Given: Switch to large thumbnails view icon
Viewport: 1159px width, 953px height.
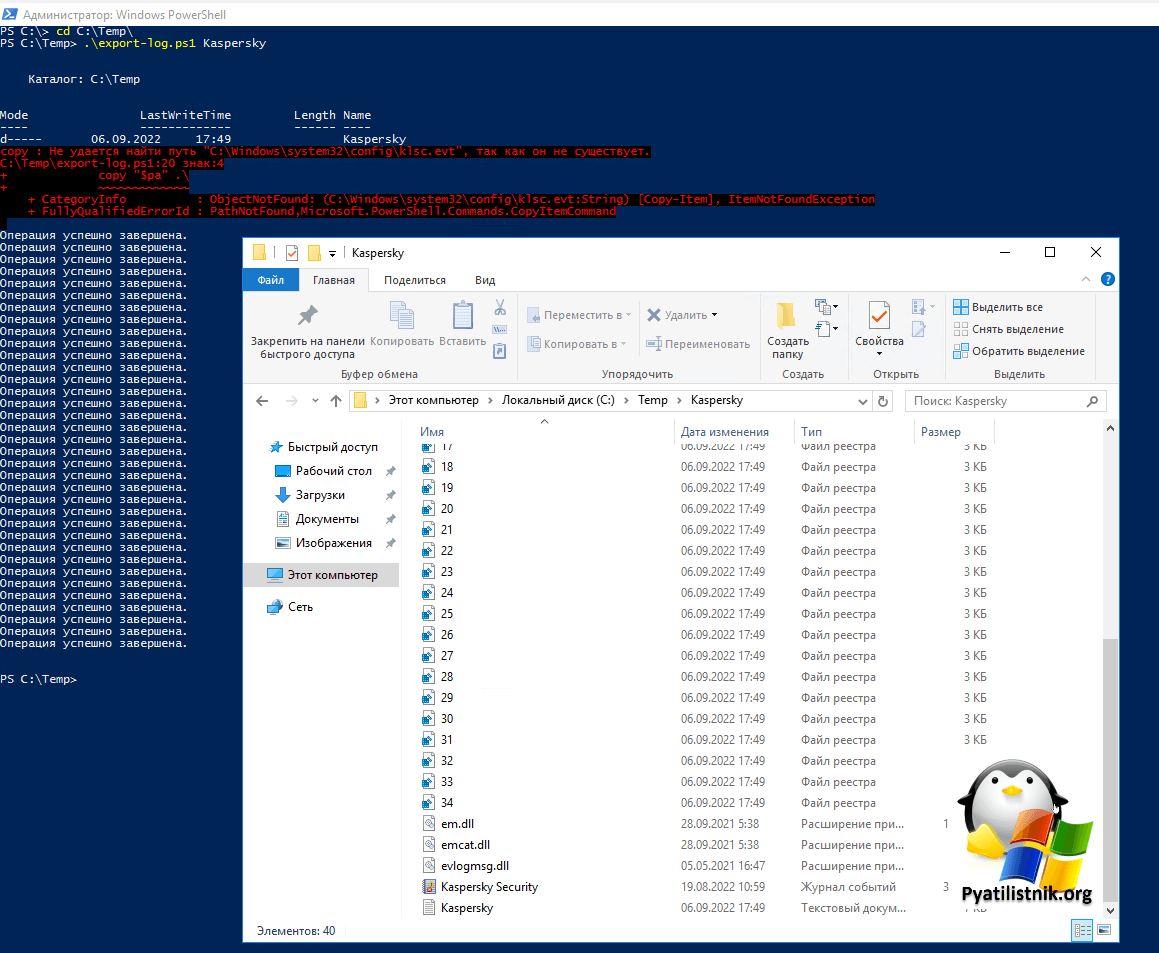Looking at the screenshot, I should pyautogui.click(x=1104, y=930).
